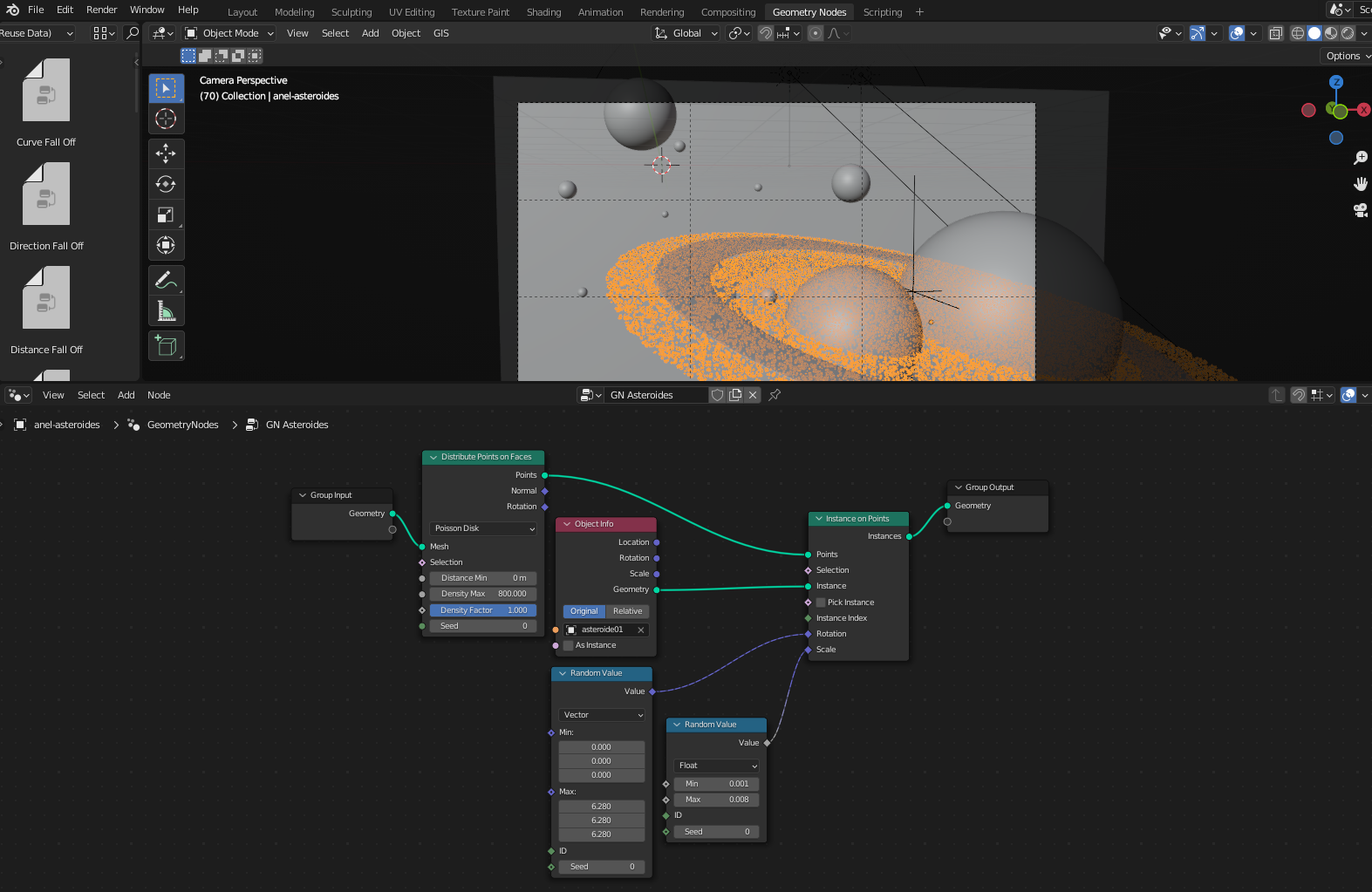Screen dimensions: 1372x892
Task: Open the GIS menu in viewport header
Action: [440, 33]
